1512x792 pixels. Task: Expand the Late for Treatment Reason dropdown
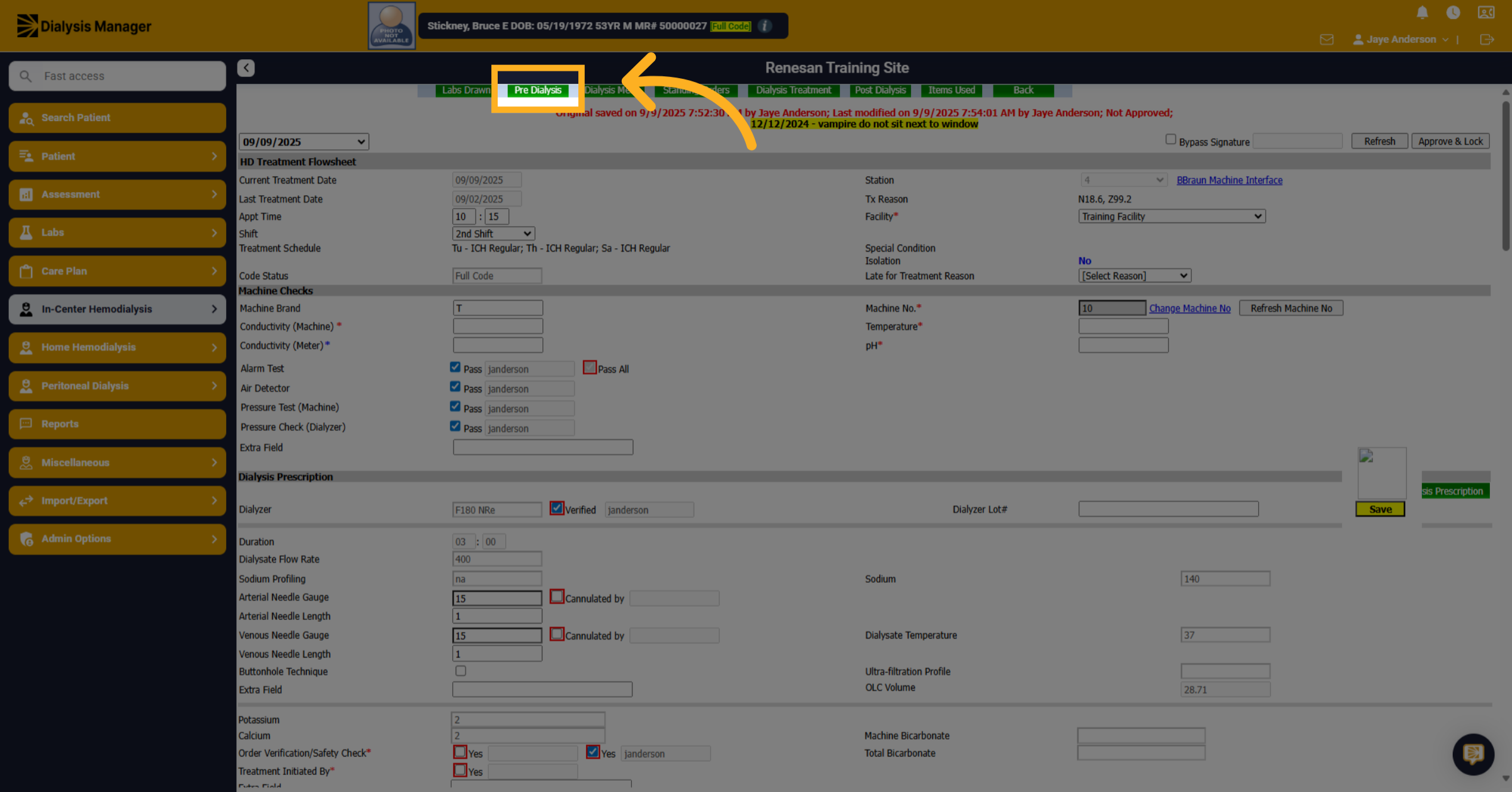(1134, 275)
